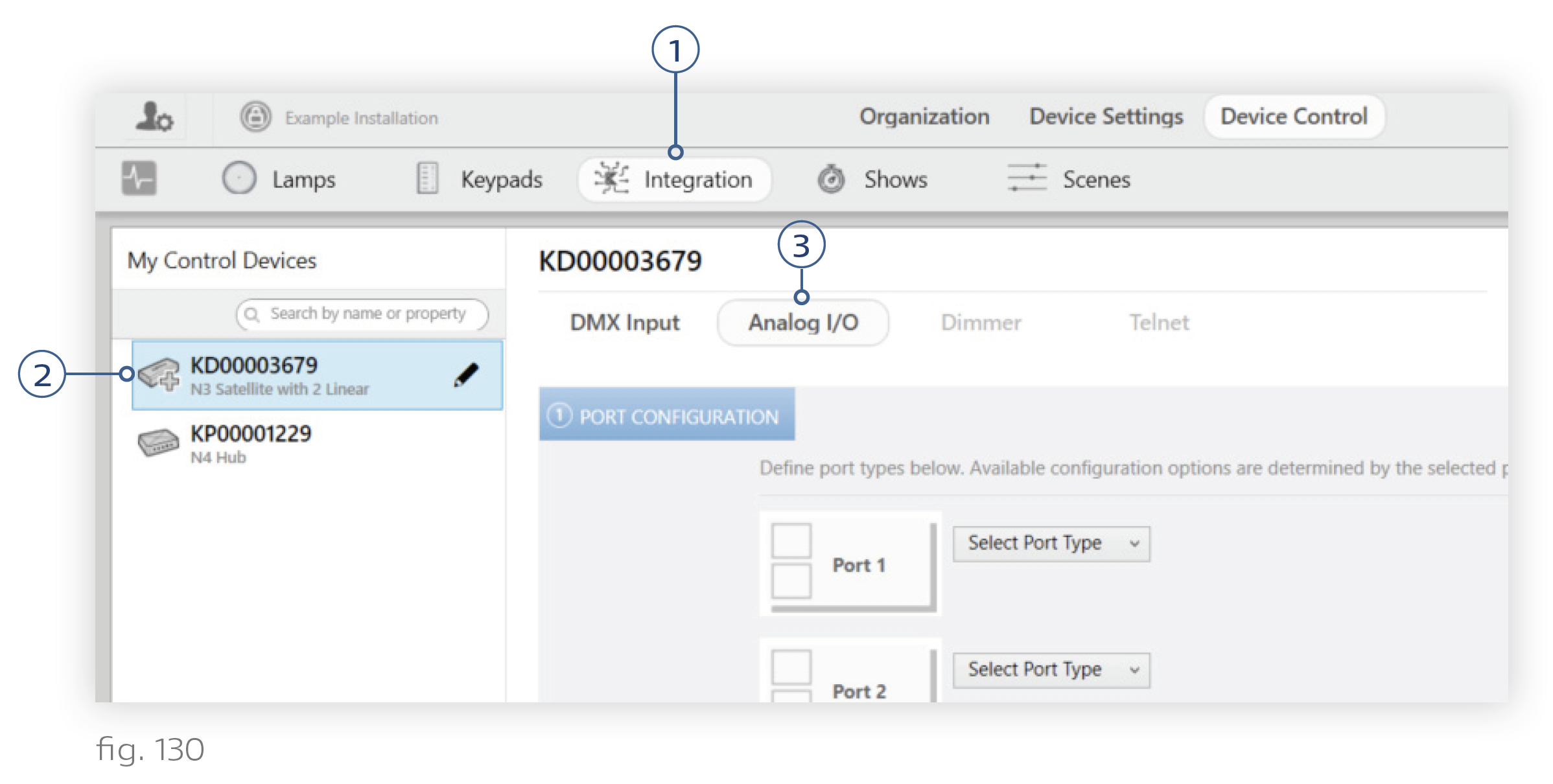The image size is (1553, 784).
Task: Open Port 1 Select Port Type dropdown
Action: [1051, 544]
